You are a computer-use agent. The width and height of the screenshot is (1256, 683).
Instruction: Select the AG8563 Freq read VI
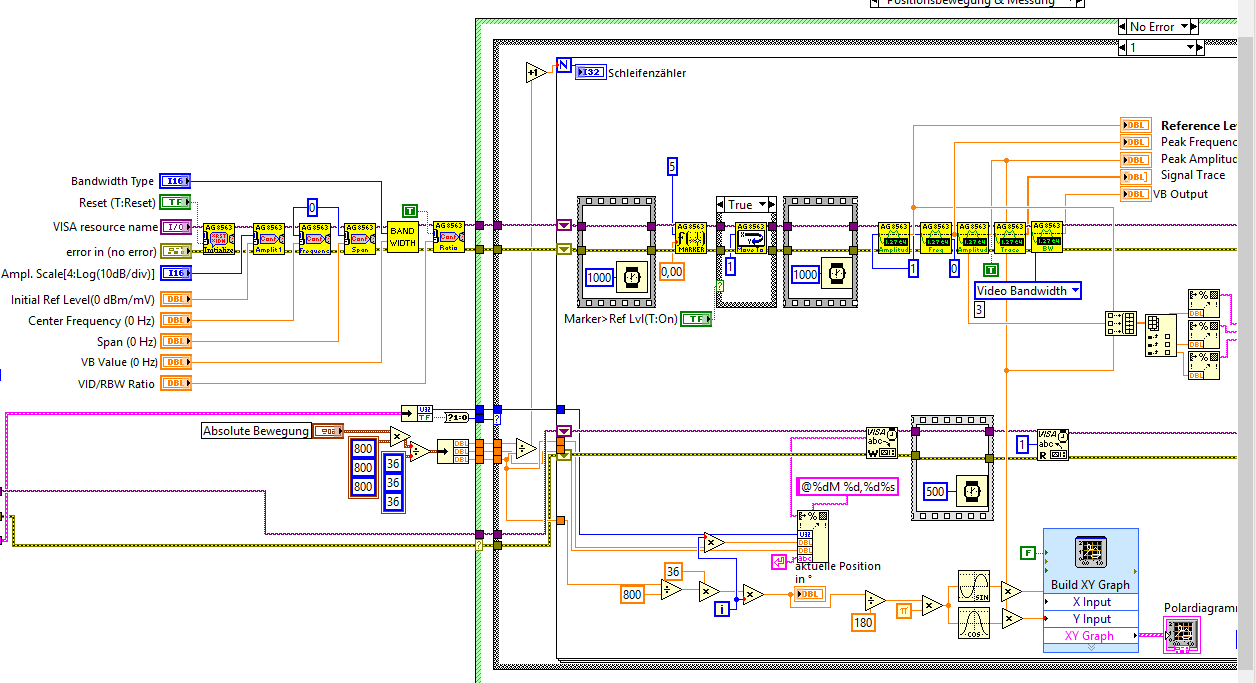click(935, 238)
